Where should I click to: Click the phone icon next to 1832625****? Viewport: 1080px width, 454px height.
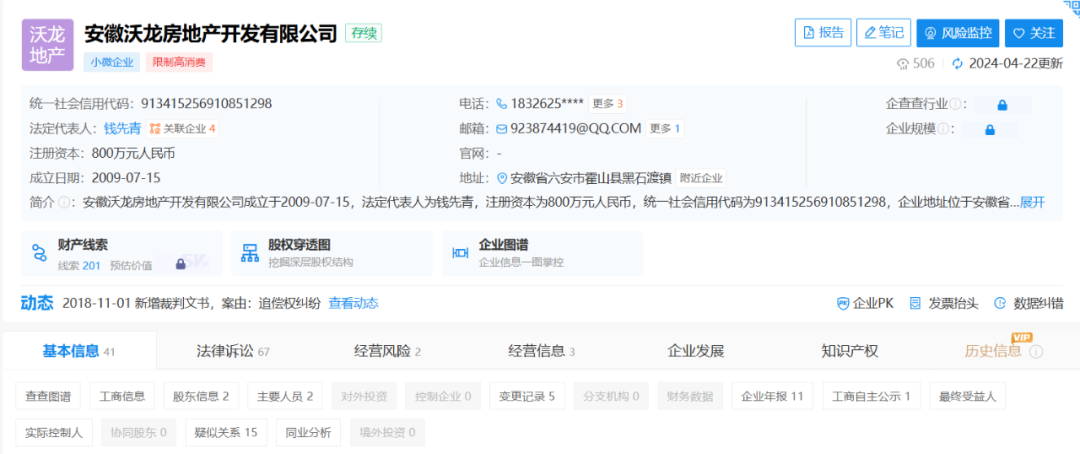501,104
